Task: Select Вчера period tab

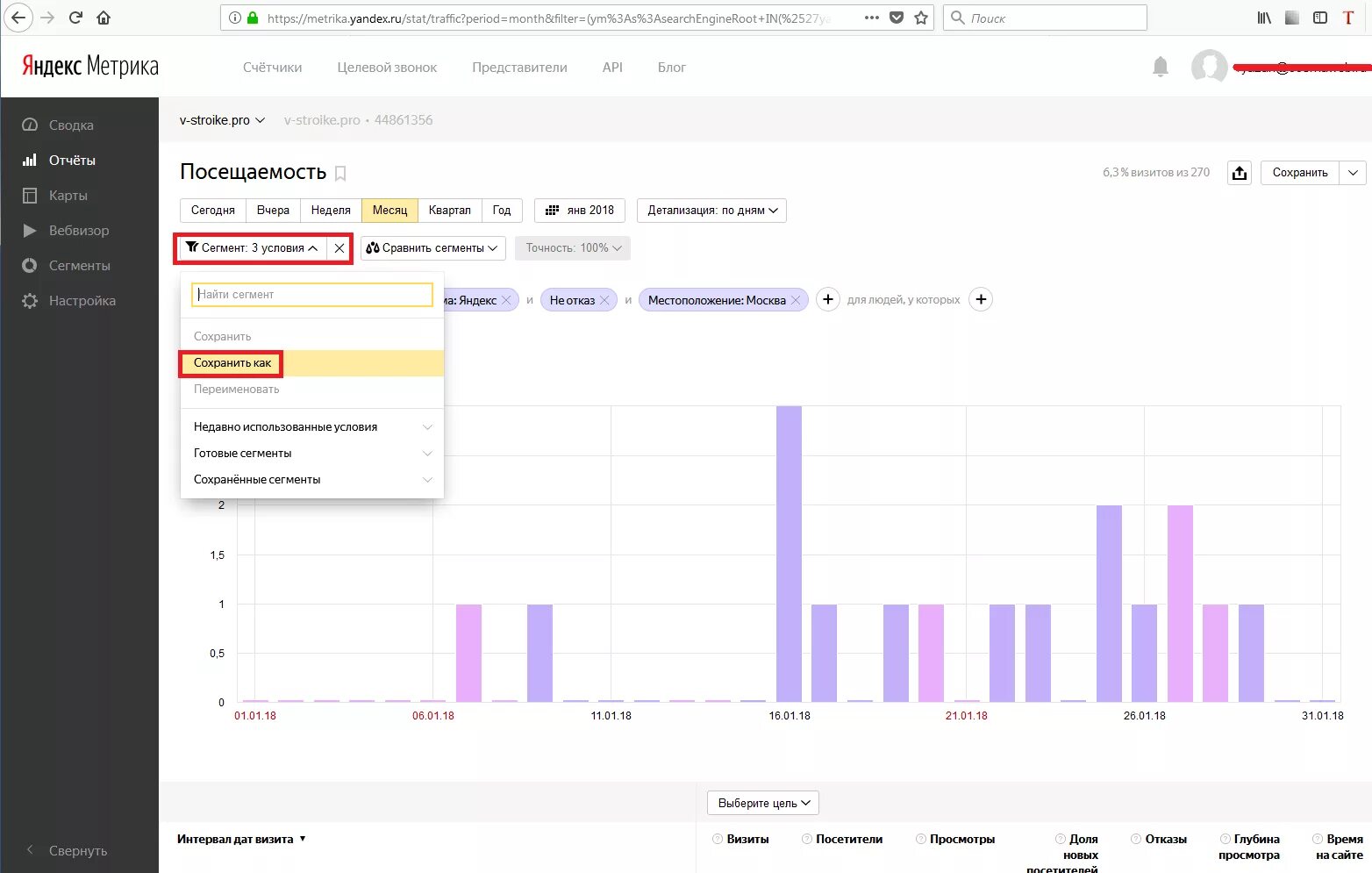Action: [273, 211]
